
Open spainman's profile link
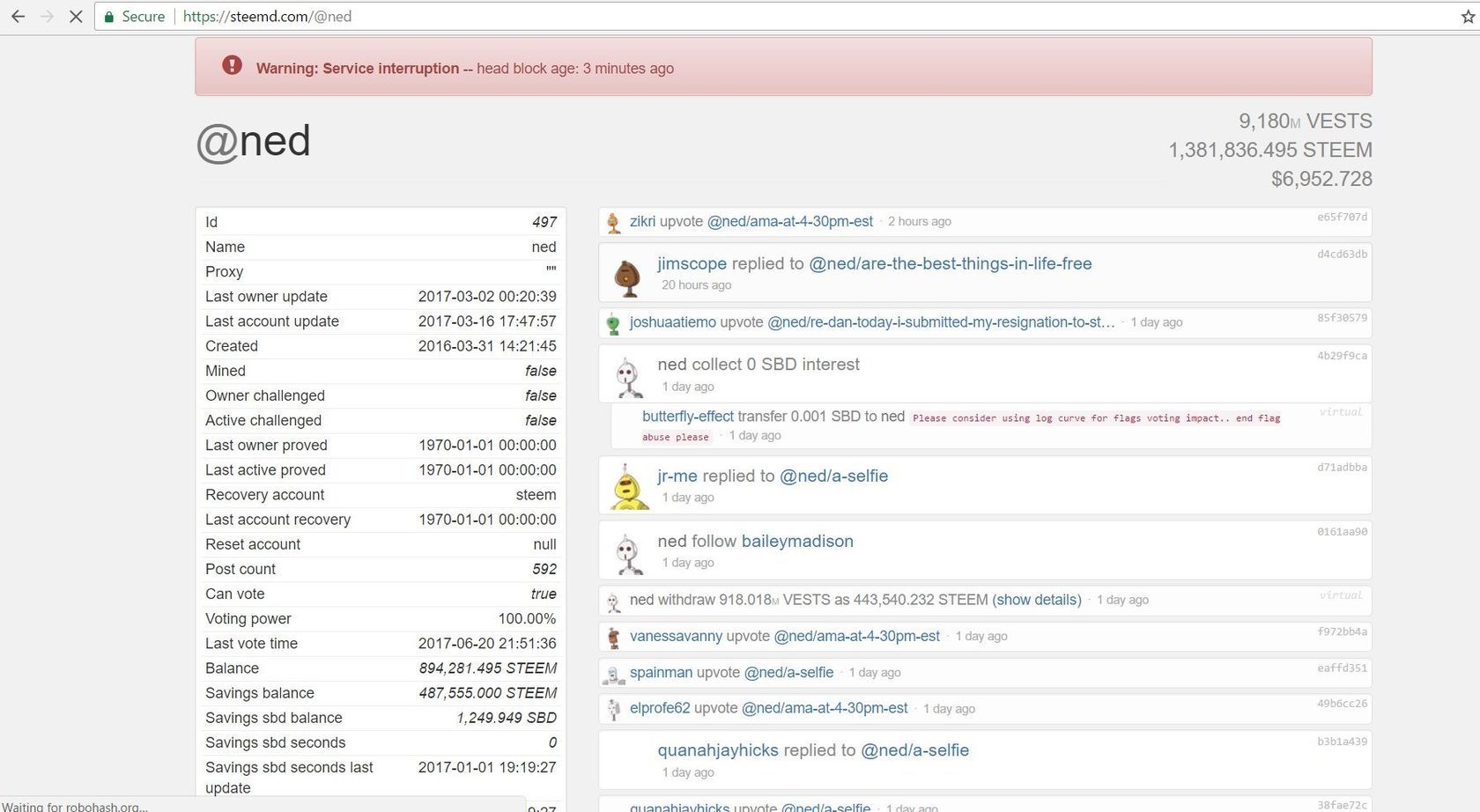662,672
